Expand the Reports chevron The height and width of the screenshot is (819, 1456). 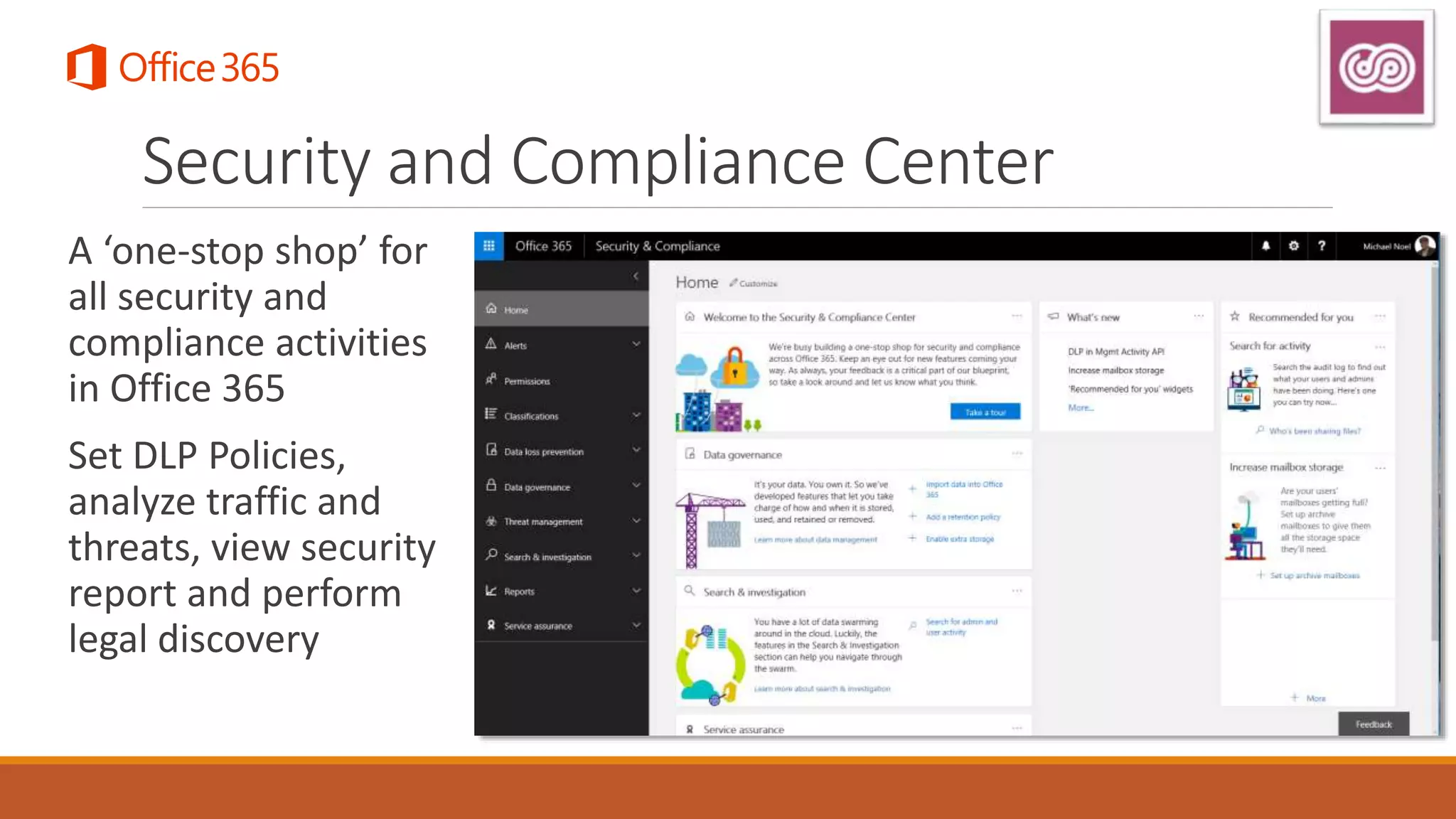pos(636,590)
